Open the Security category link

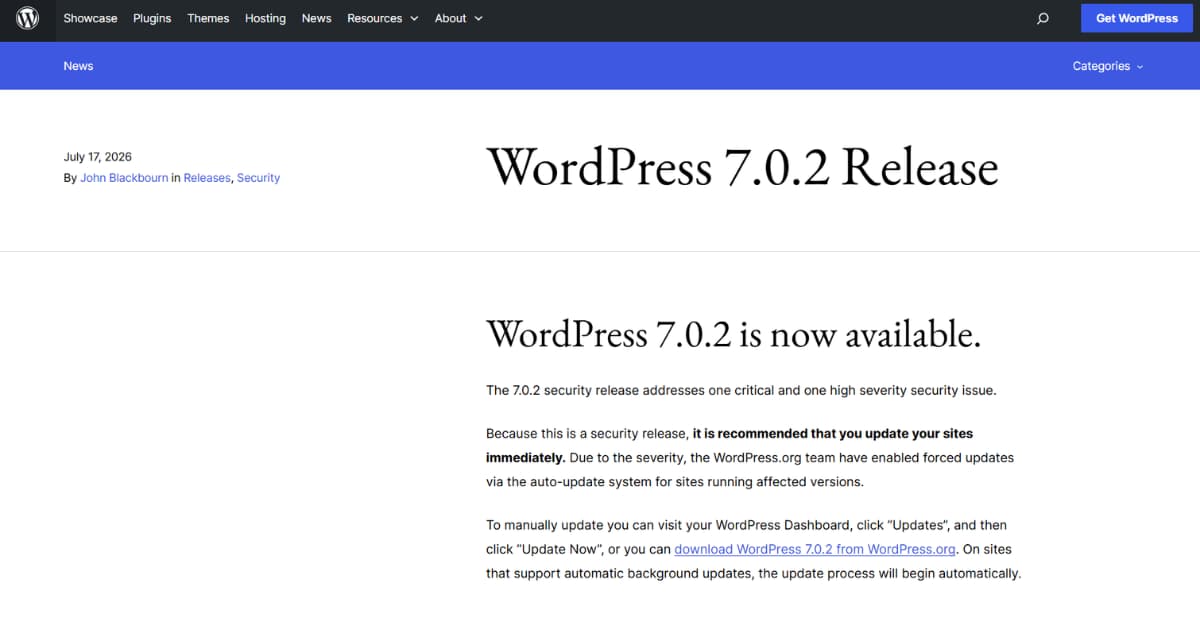(258, 178)
